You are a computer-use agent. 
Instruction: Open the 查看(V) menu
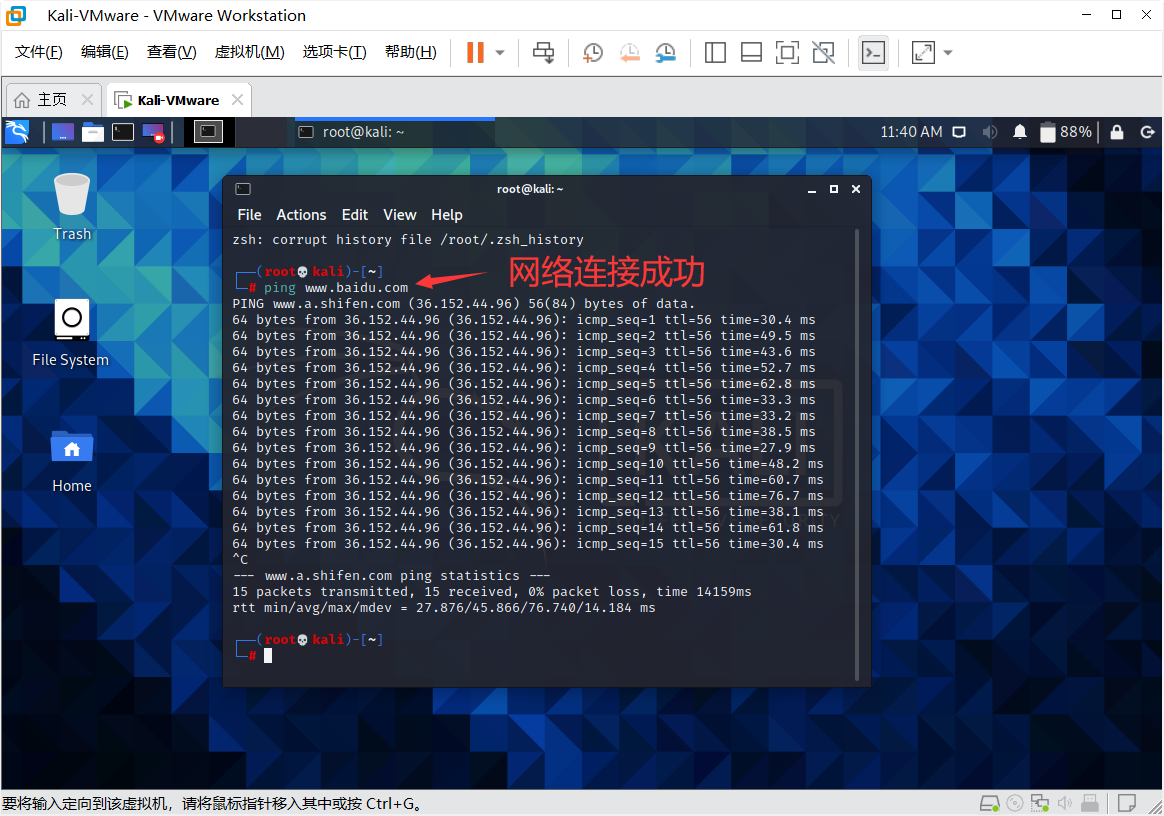tap(171, 52)
